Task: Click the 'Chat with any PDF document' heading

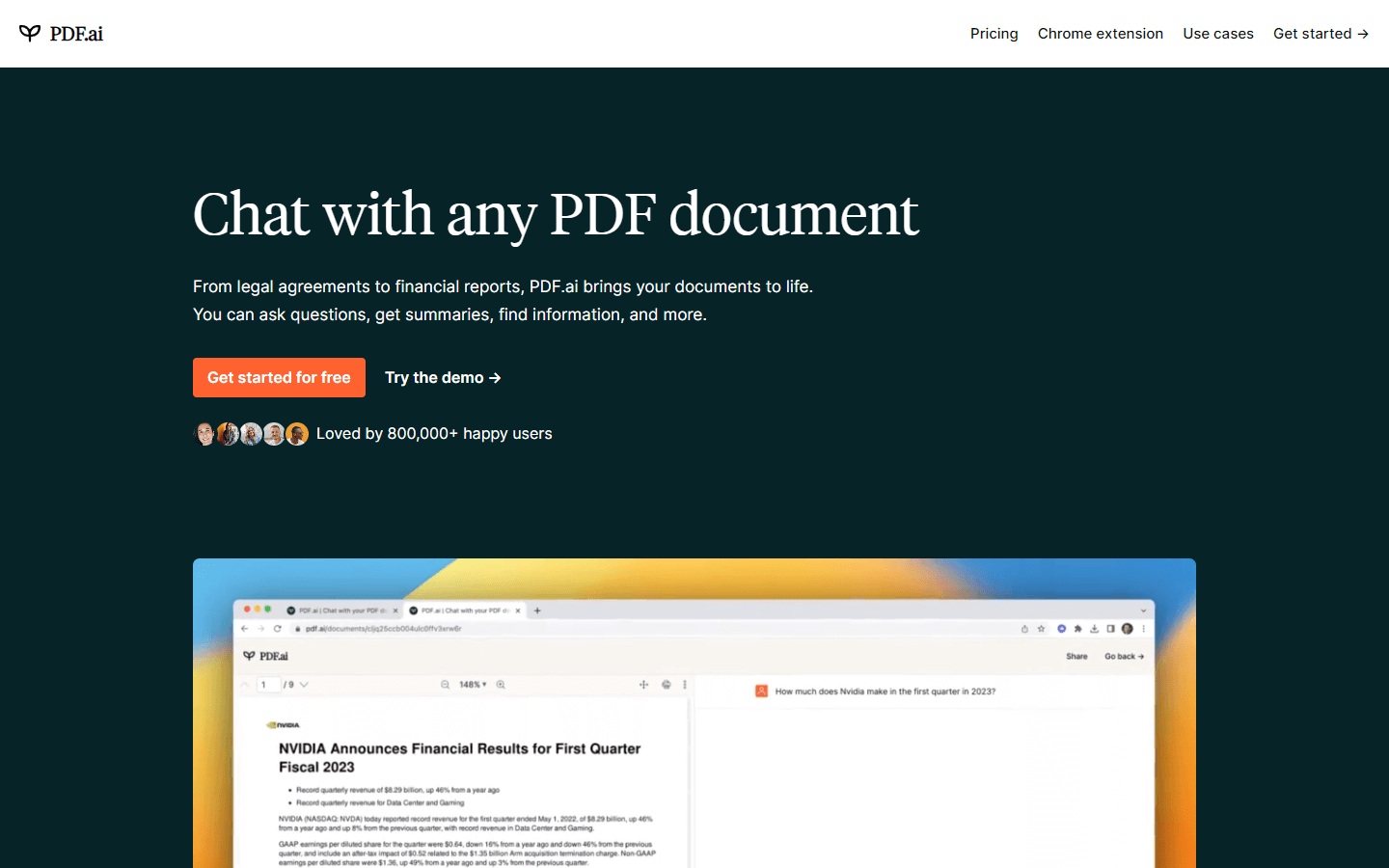Action: coord(556,214)
